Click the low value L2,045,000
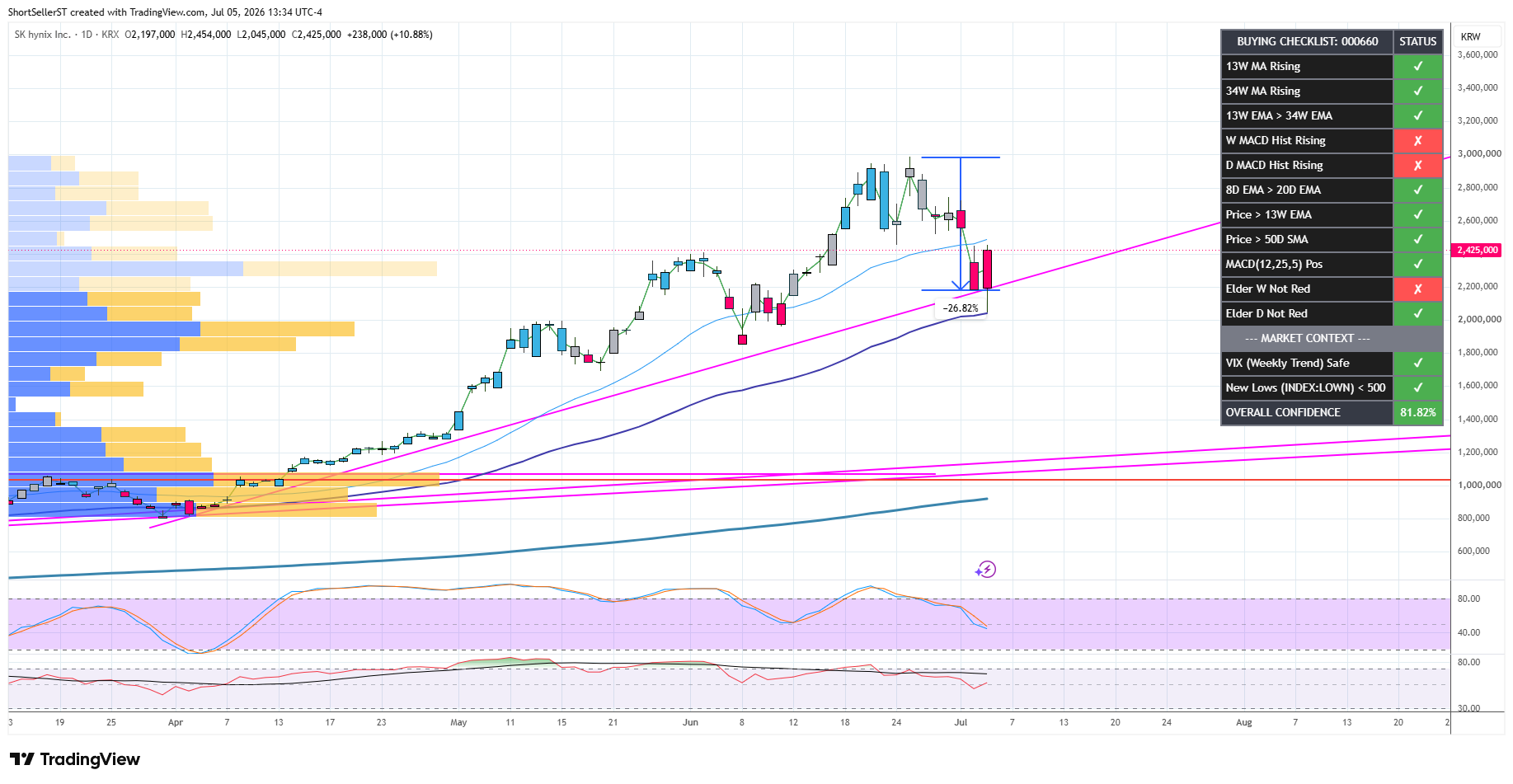Screen dimensions: 1513x784 coord(261,35)
